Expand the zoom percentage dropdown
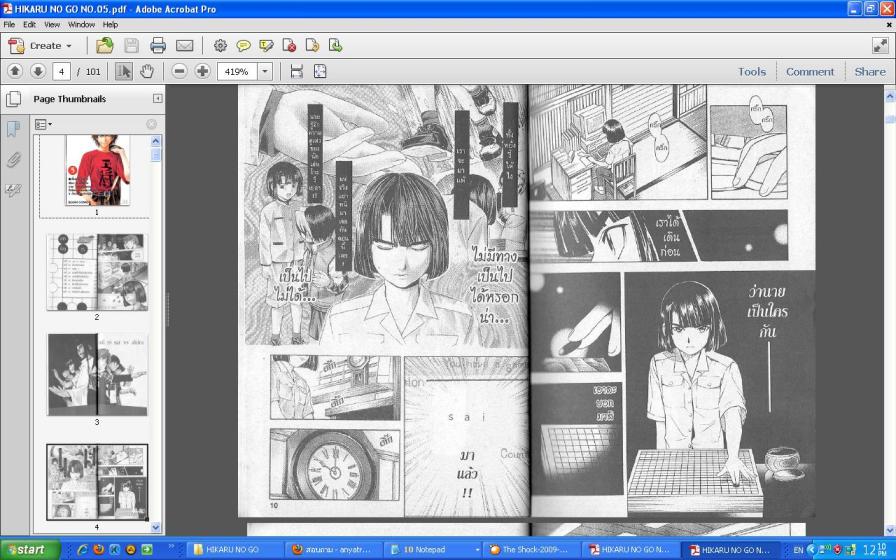896x560 pixels. pyautogui.click(x=265, y=71)
